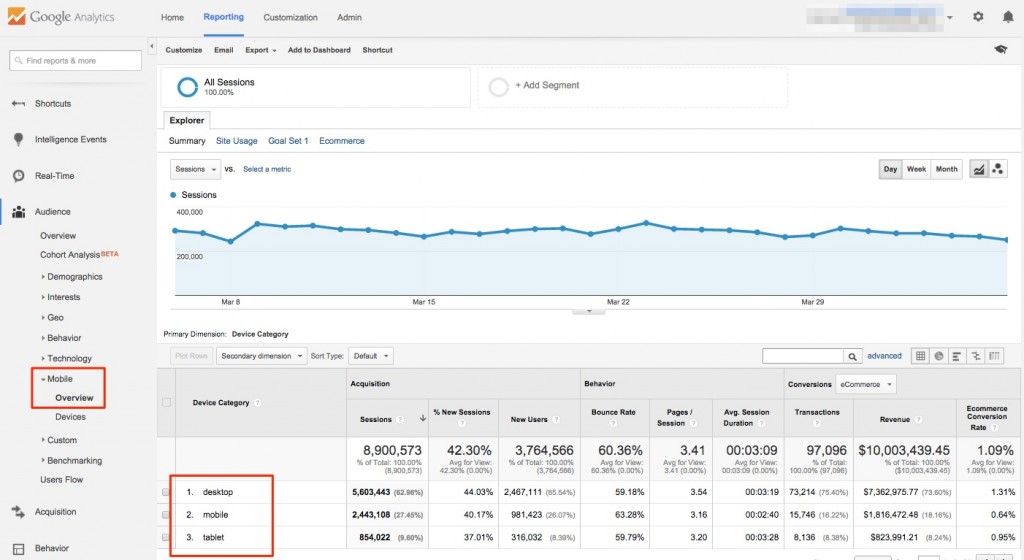Choose the pivot table view icon
This screenshot has width=1024, height=560.
click(992, 356)
